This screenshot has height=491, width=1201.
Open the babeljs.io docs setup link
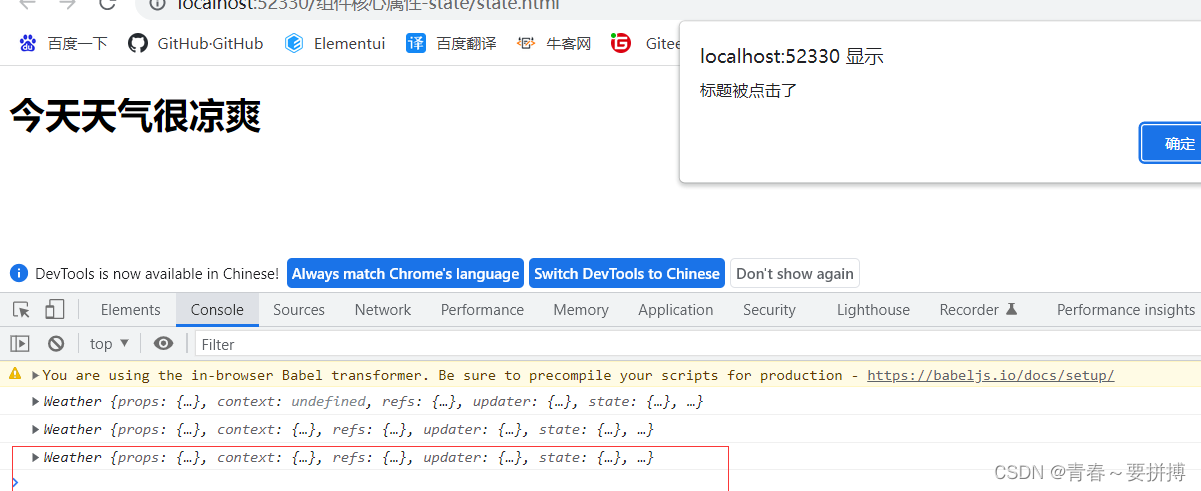(990, 376)
